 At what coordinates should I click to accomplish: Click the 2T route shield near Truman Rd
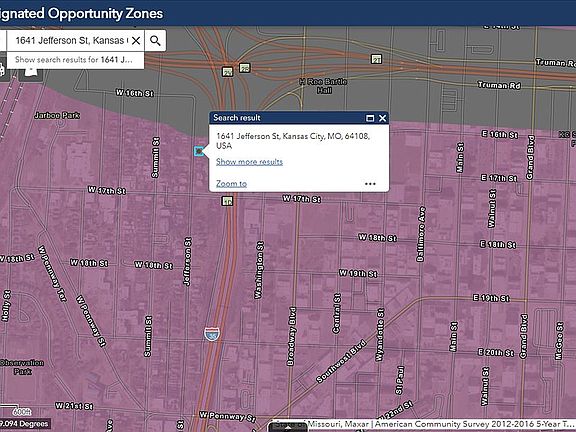[x=376, y=59]
